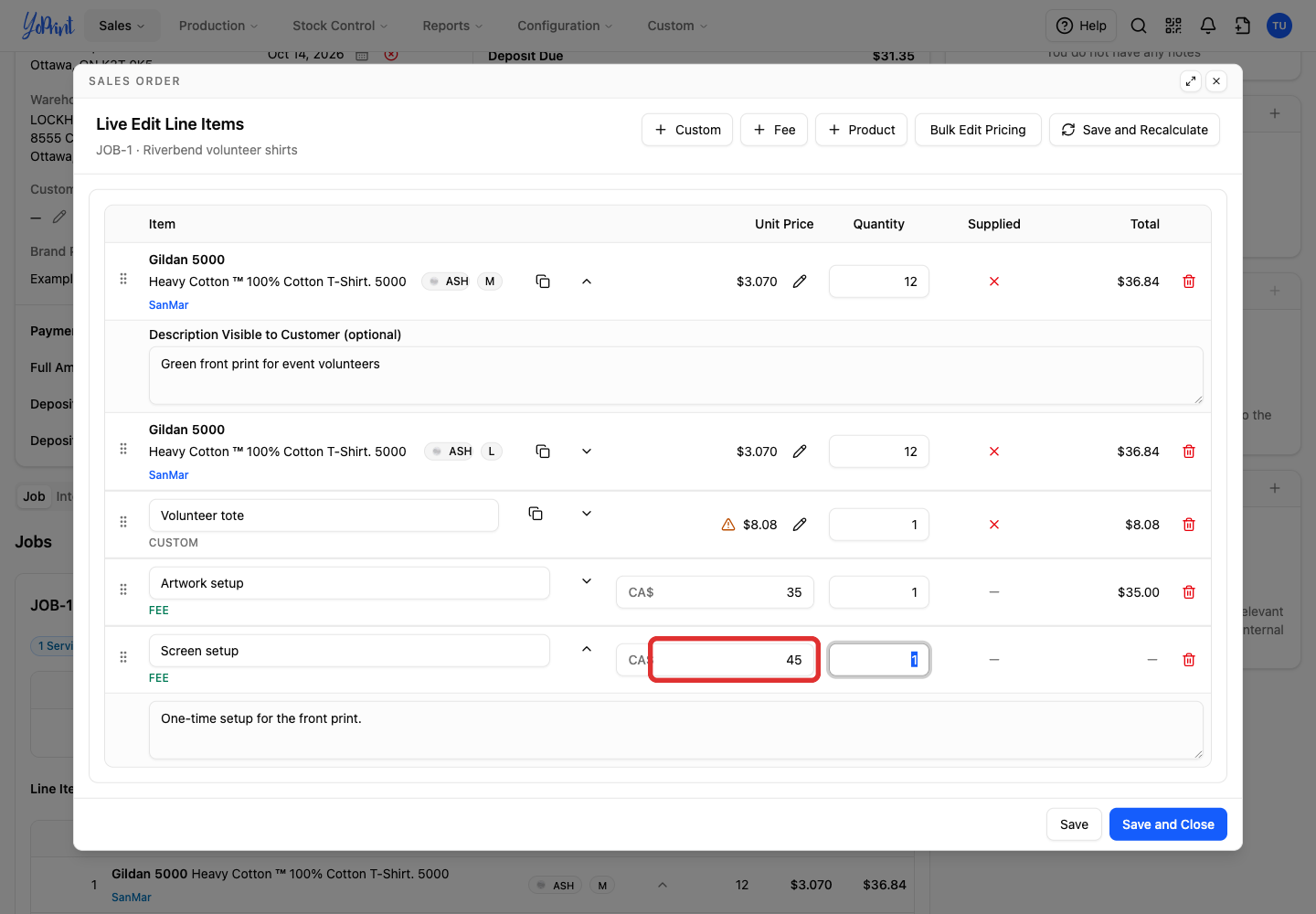This screenshot has height=914, width=1316.
Task: Duplicate the Volunteer tote custom line
Action: pos(536,514)
